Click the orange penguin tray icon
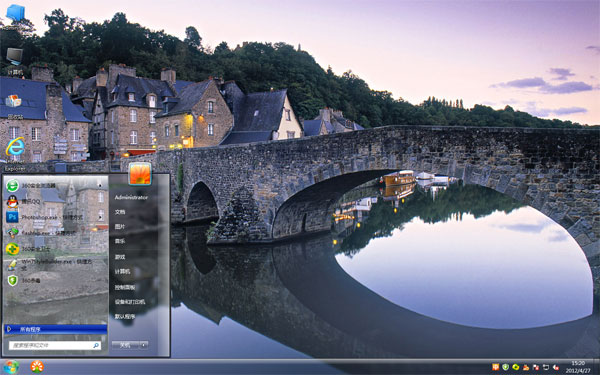 click(526, 367)
